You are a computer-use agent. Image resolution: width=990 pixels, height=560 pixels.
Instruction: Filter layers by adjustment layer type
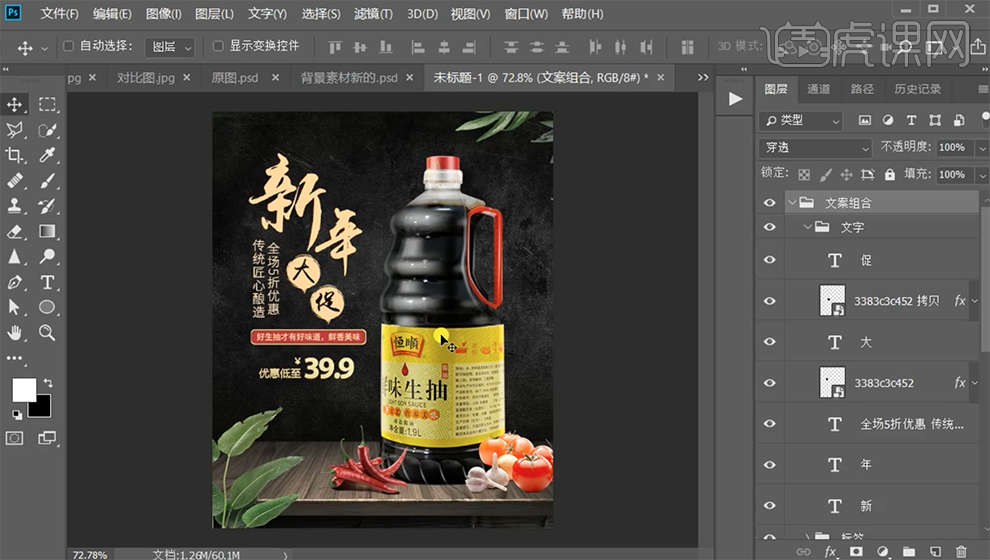point(888,120)
